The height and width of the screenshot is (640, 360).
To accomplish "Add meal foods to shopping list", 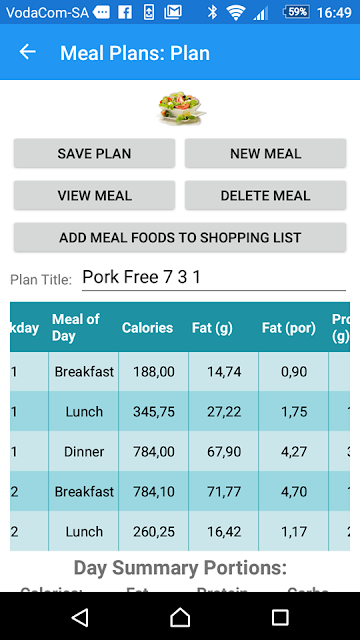I will tap(180, 238).
